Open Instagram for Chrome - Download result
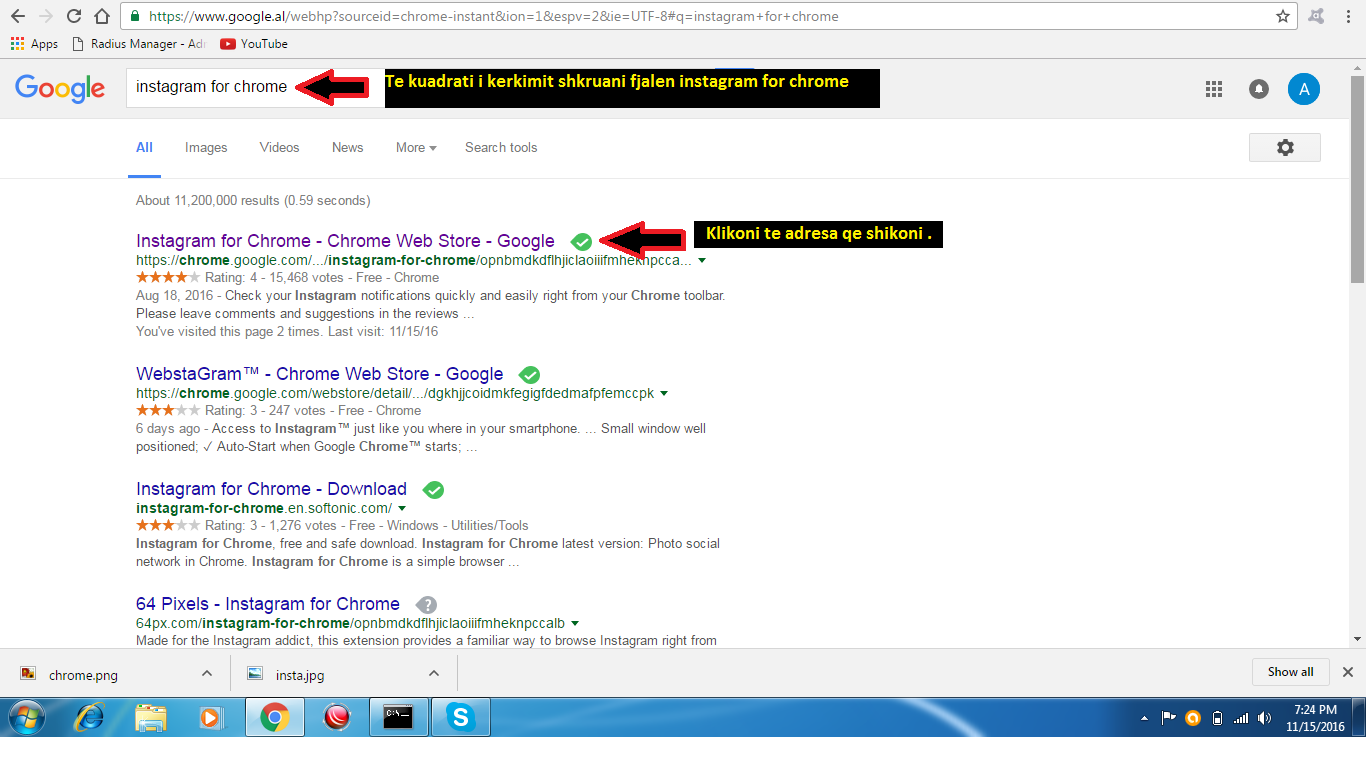This screenshot has width=1366, height=768. [x=271, y=489]
